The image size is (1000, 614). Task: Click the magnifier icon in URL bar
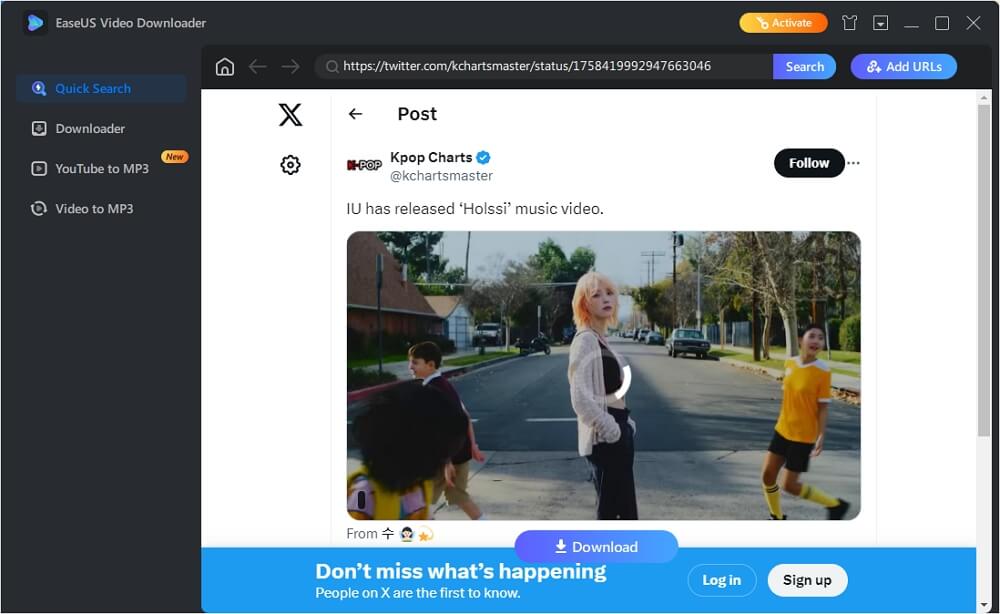pyautogui.click(x=332, y=66)
